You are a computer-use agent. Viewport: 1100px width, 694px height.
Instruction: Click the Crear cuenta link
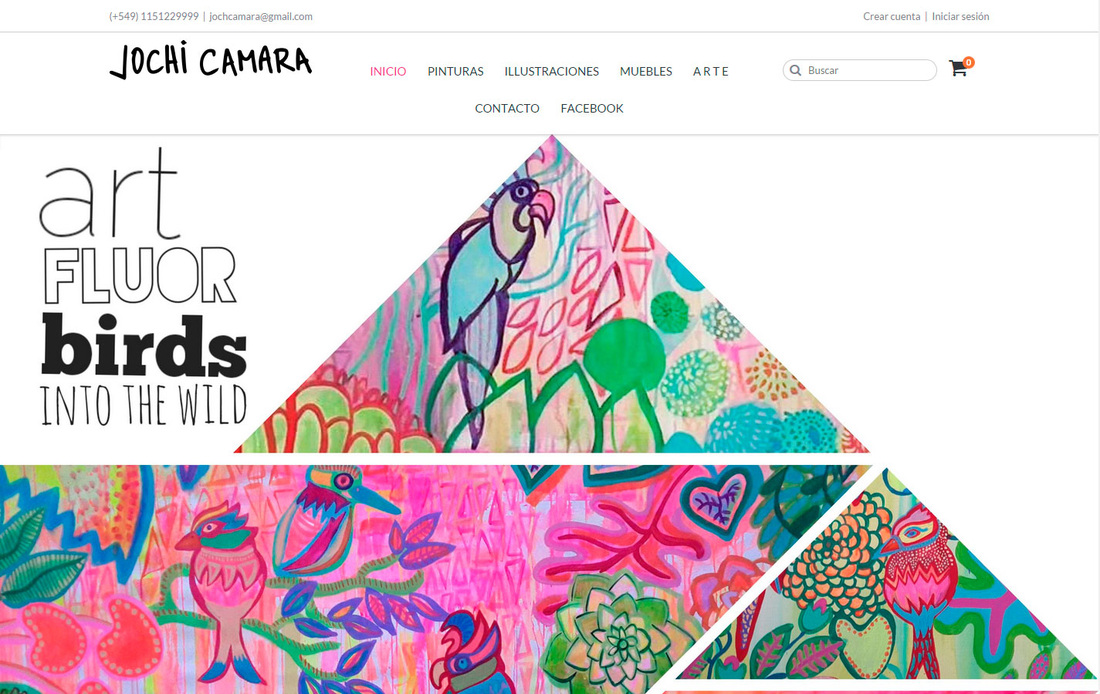tap(892, 16)
